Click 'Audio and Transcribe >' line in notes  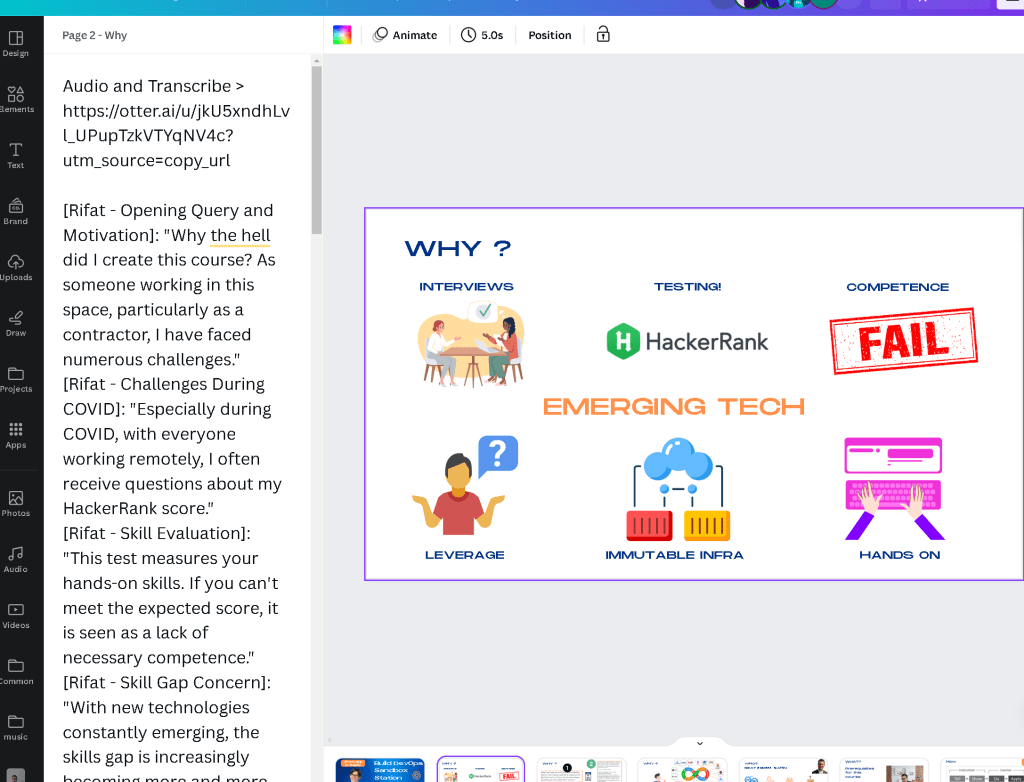(153, 86)
